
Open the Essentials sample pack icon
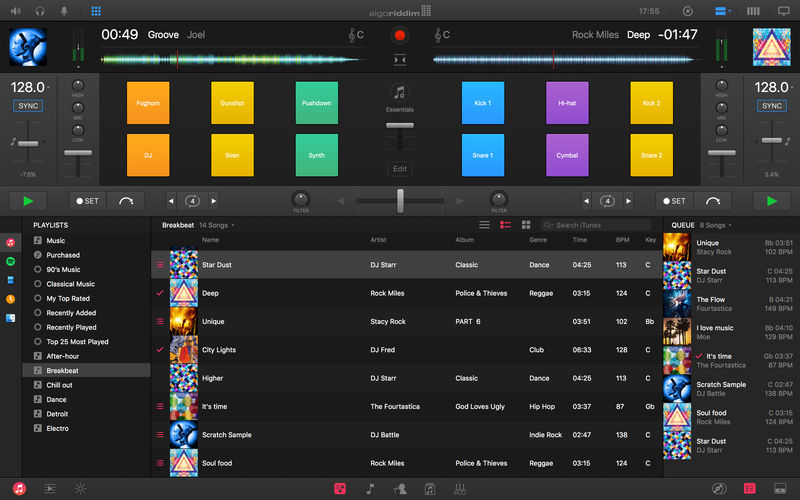[400, 92]
